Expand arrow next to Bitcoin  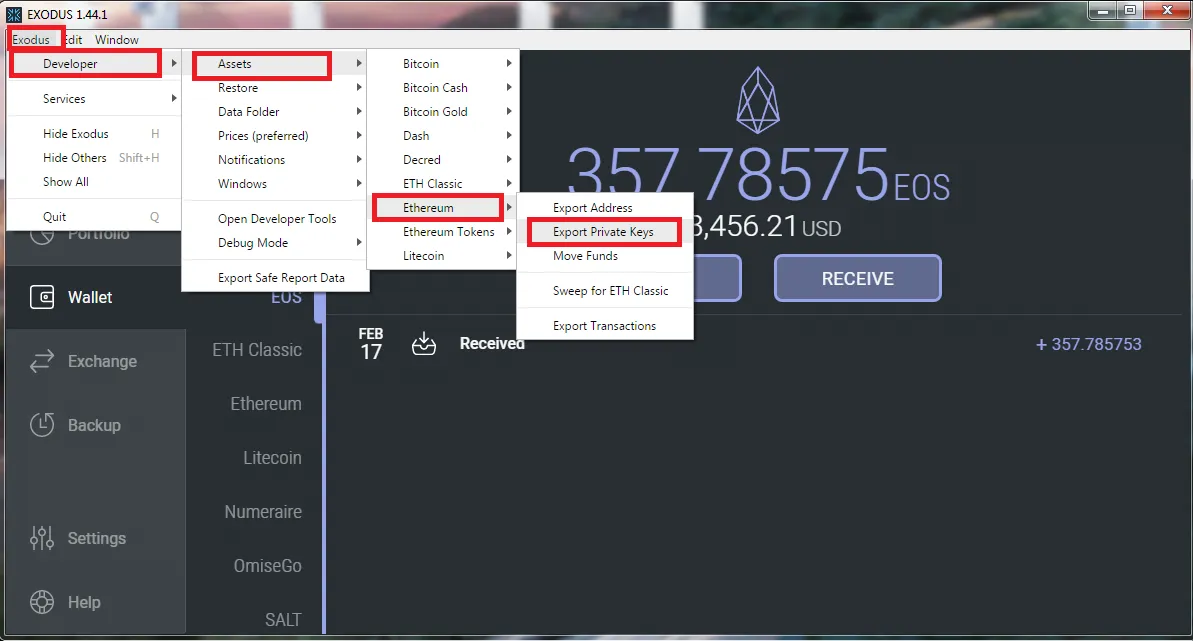click(509, 64)
